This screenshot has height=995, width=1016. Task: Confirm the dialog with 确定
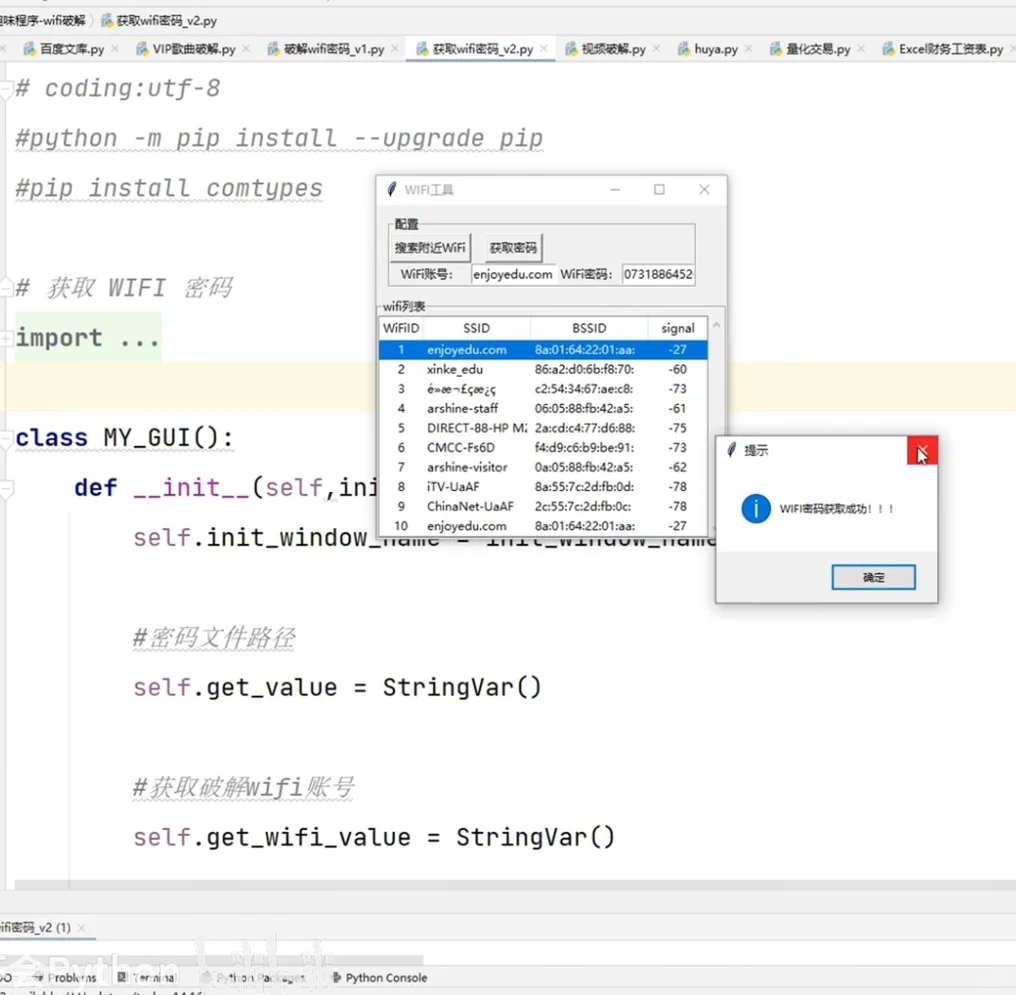click(873, 577)
